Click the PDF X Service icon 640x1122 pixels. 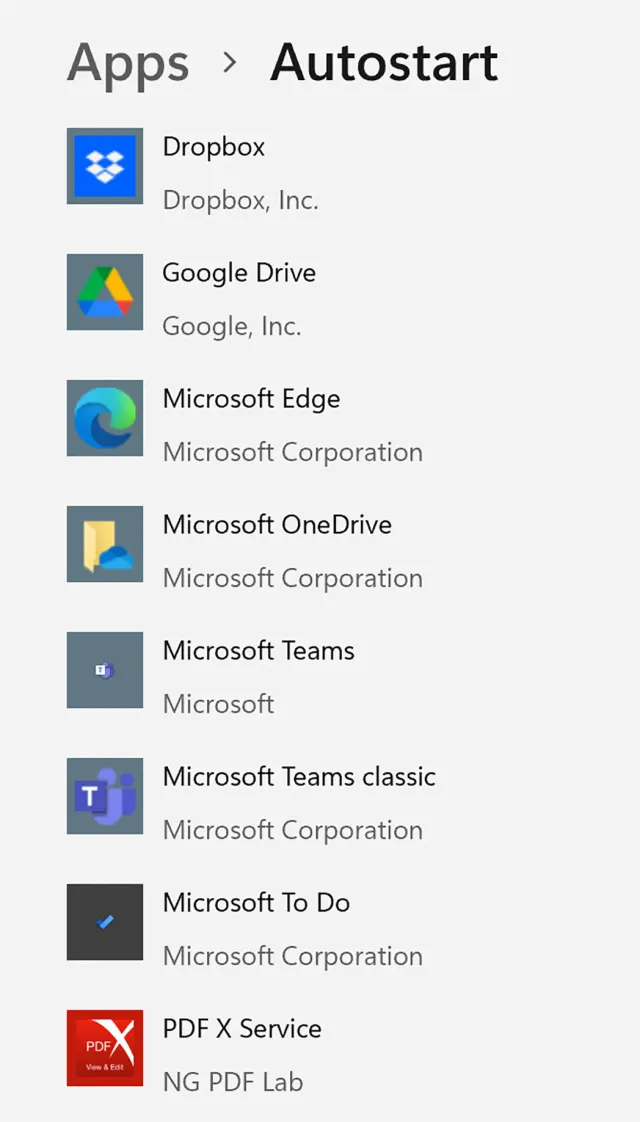(105, 1048)
